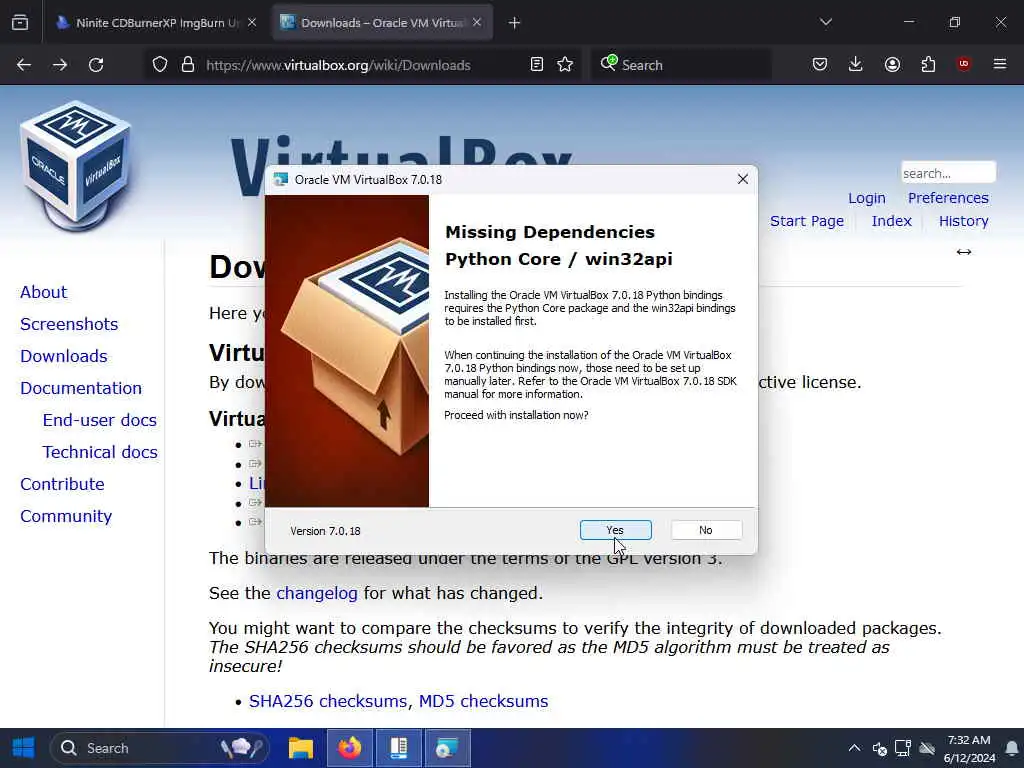Image resolution: width=1024 pixels, height=768 pixels.
Task: Open the Index link
Action: (891, 221)
